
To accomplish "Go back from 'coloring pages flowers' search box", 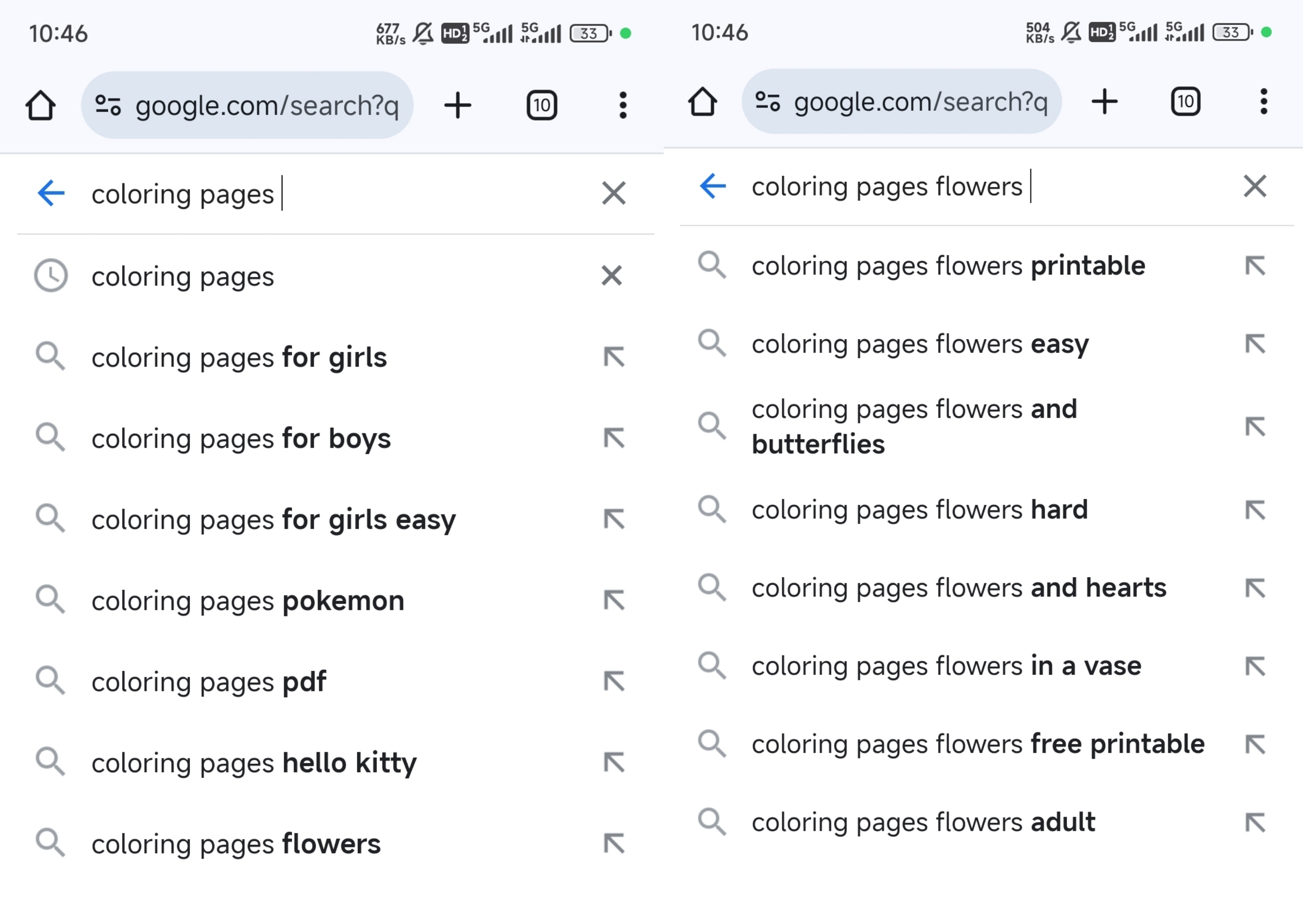I will coord(712,186).
